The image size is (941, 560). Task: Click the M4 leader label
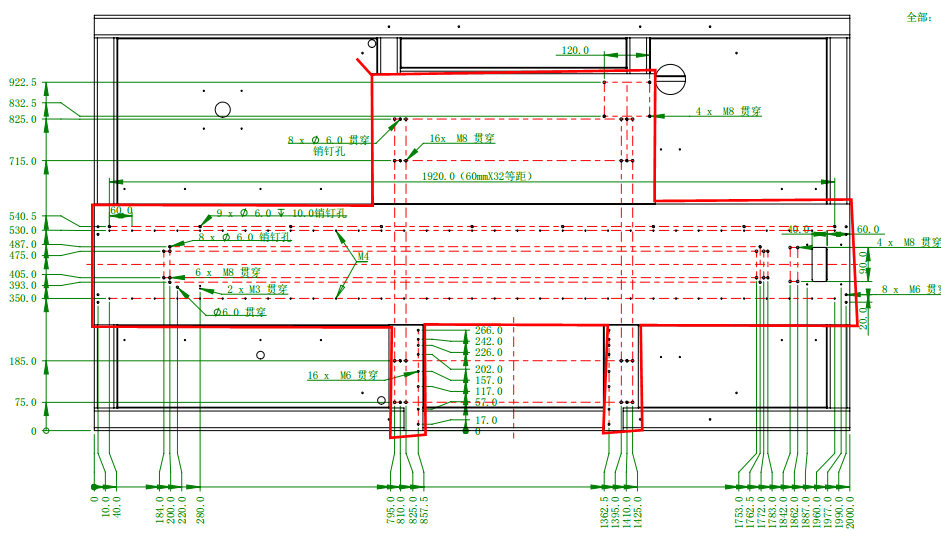click(x=363, y=257)
